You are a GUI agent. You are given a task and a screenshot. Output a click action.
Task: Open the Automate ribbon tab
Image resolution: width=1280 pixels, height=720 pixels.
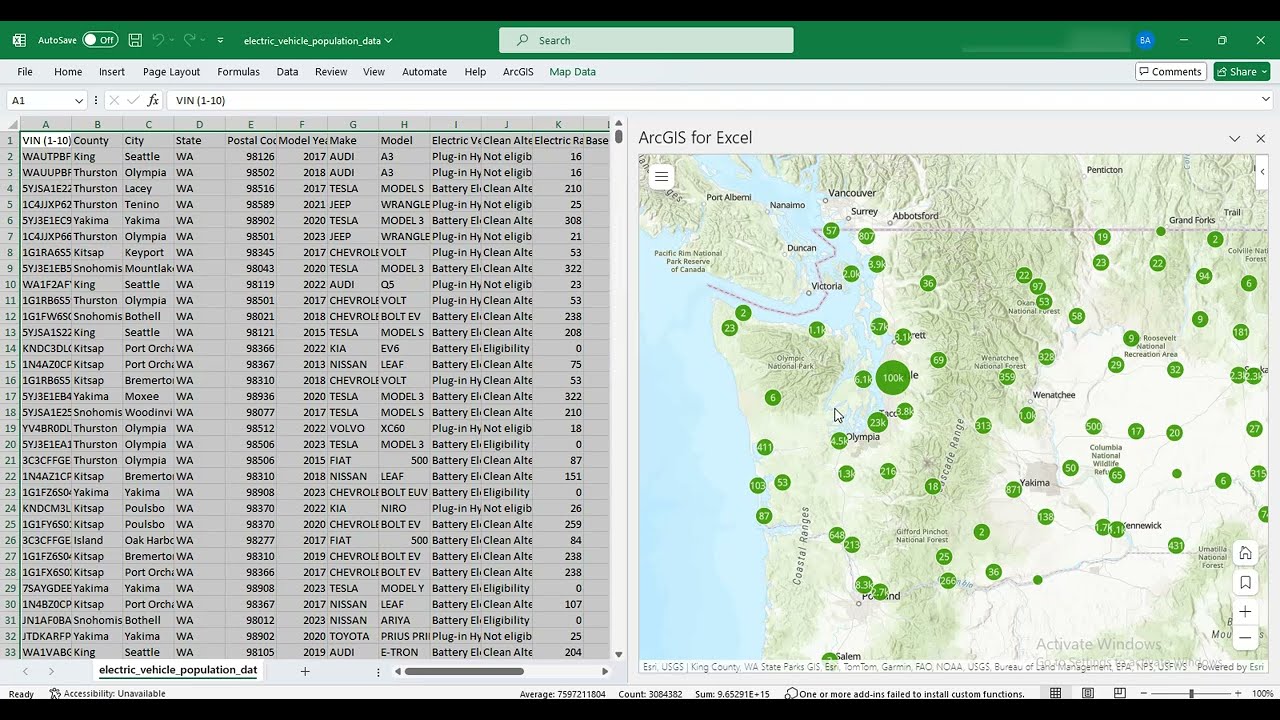[x=424, y=71]
